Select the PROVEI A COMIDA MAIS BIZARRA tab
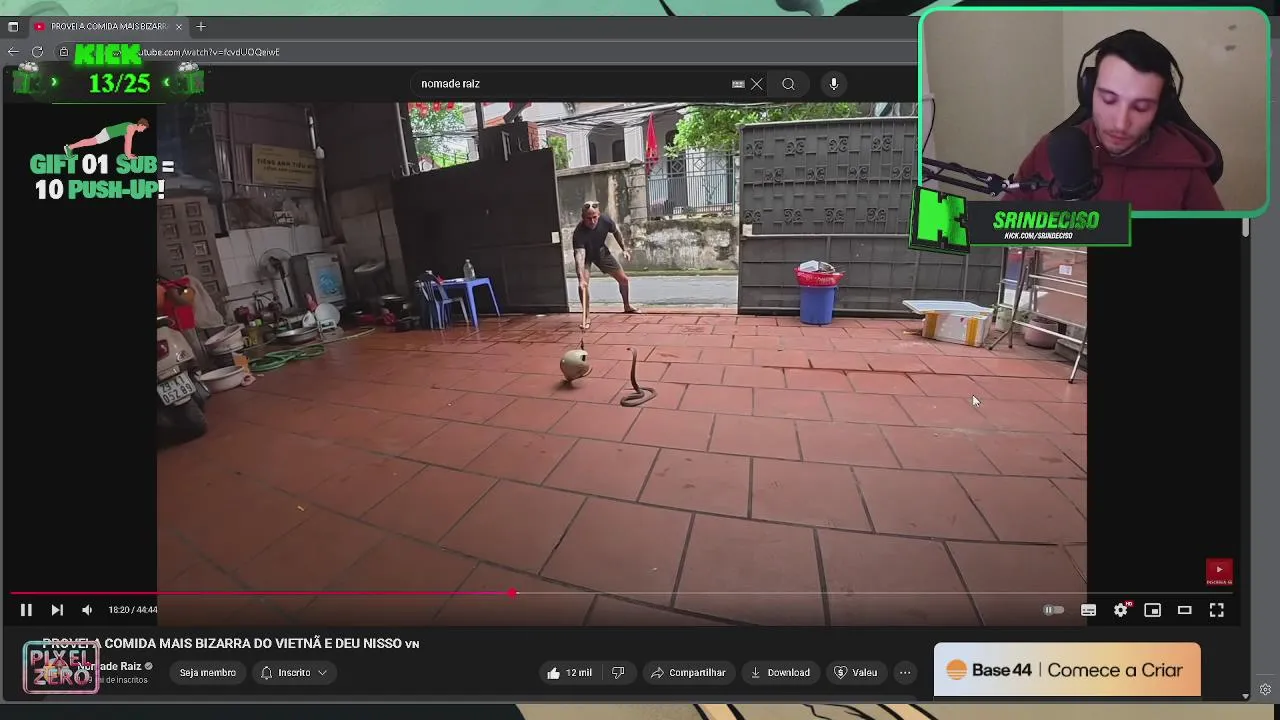1280x720 pixels. tap(108, 26)
